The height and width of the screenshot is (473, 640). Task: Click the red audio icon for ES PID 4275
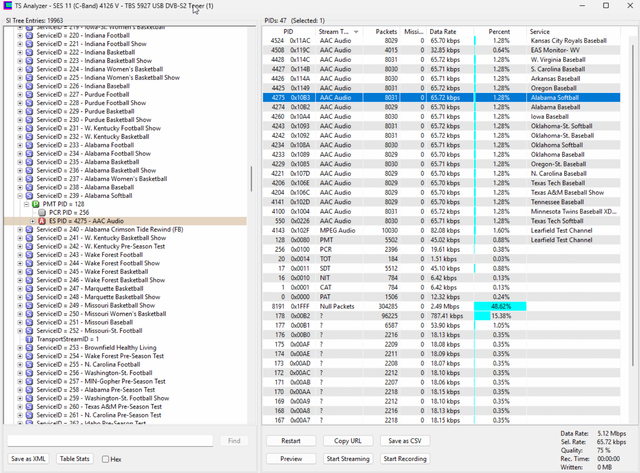tap(42, 221)
